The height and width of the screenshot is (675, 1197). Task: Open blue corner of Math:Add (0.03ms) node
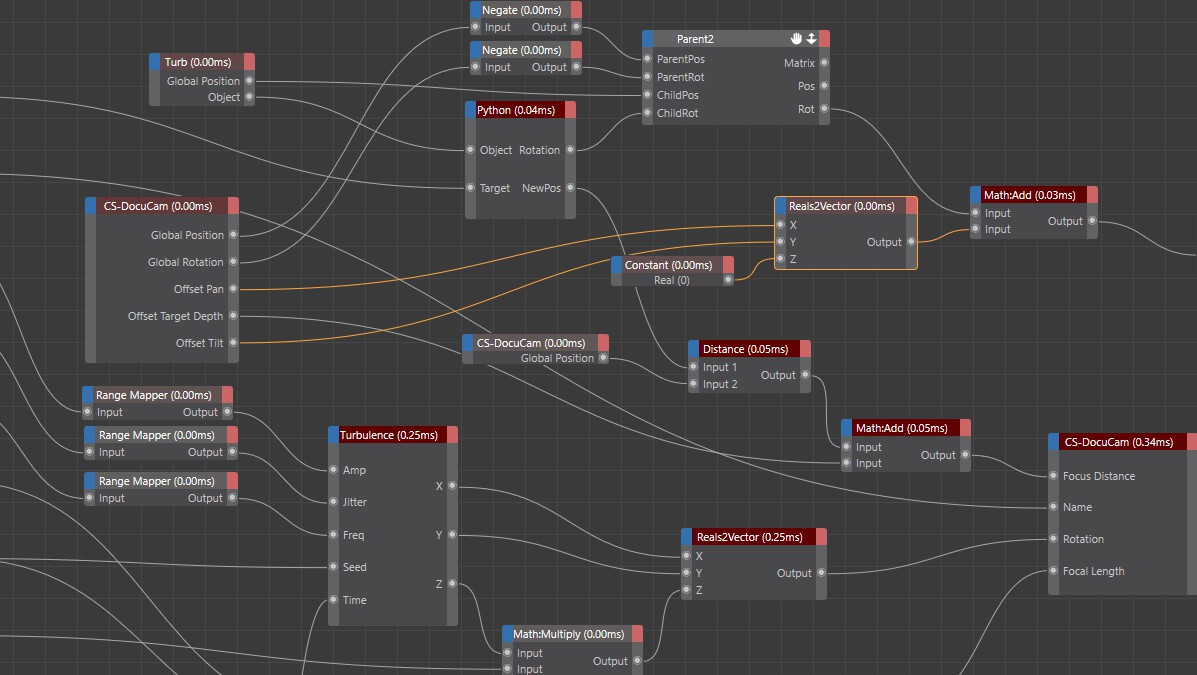tap(975, 195)
